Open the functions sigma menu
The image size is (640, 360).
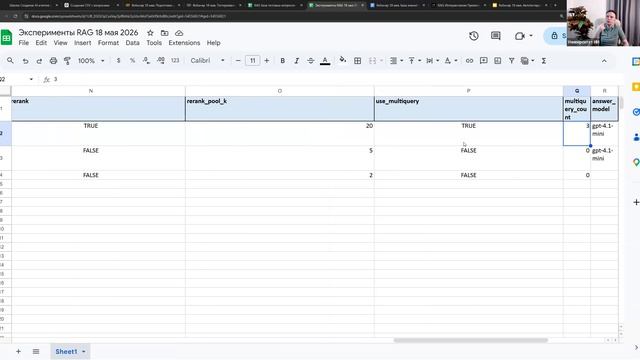pyautogui.click(x=544, y=60)
